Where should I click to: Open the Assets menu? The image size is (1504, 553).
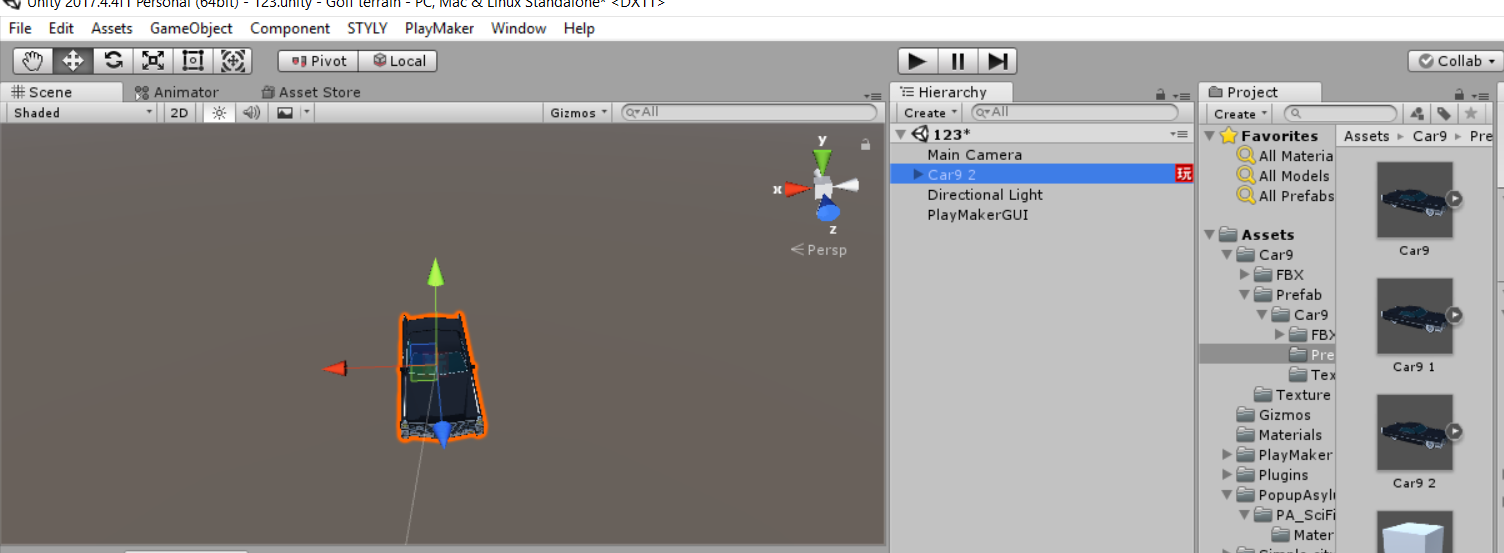point(112,28)
